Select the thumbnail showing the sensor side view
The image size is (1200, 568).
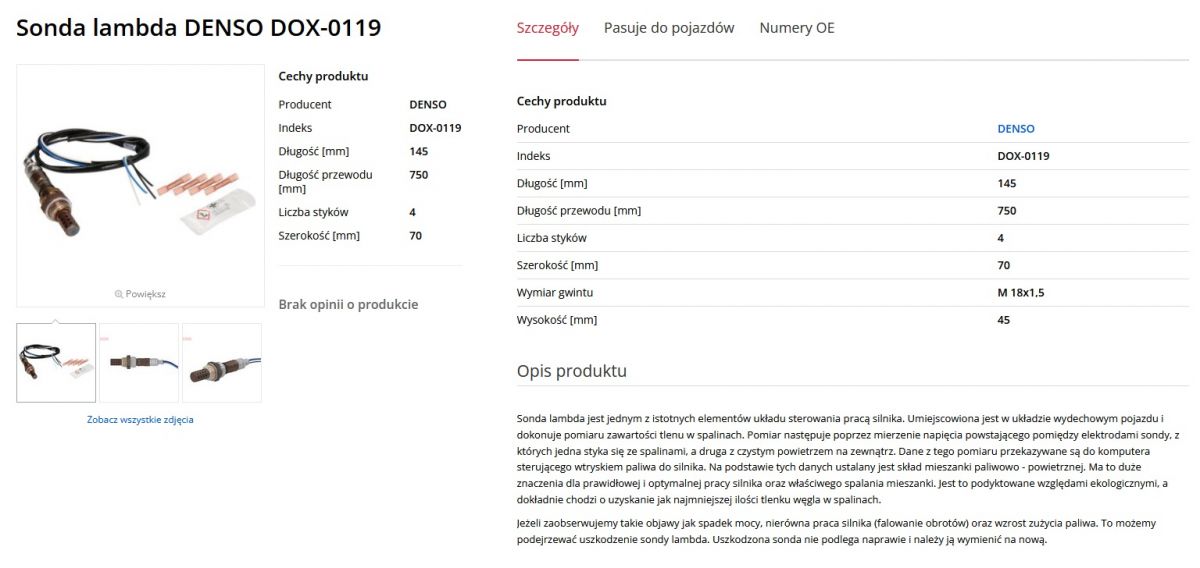(139, 363)
